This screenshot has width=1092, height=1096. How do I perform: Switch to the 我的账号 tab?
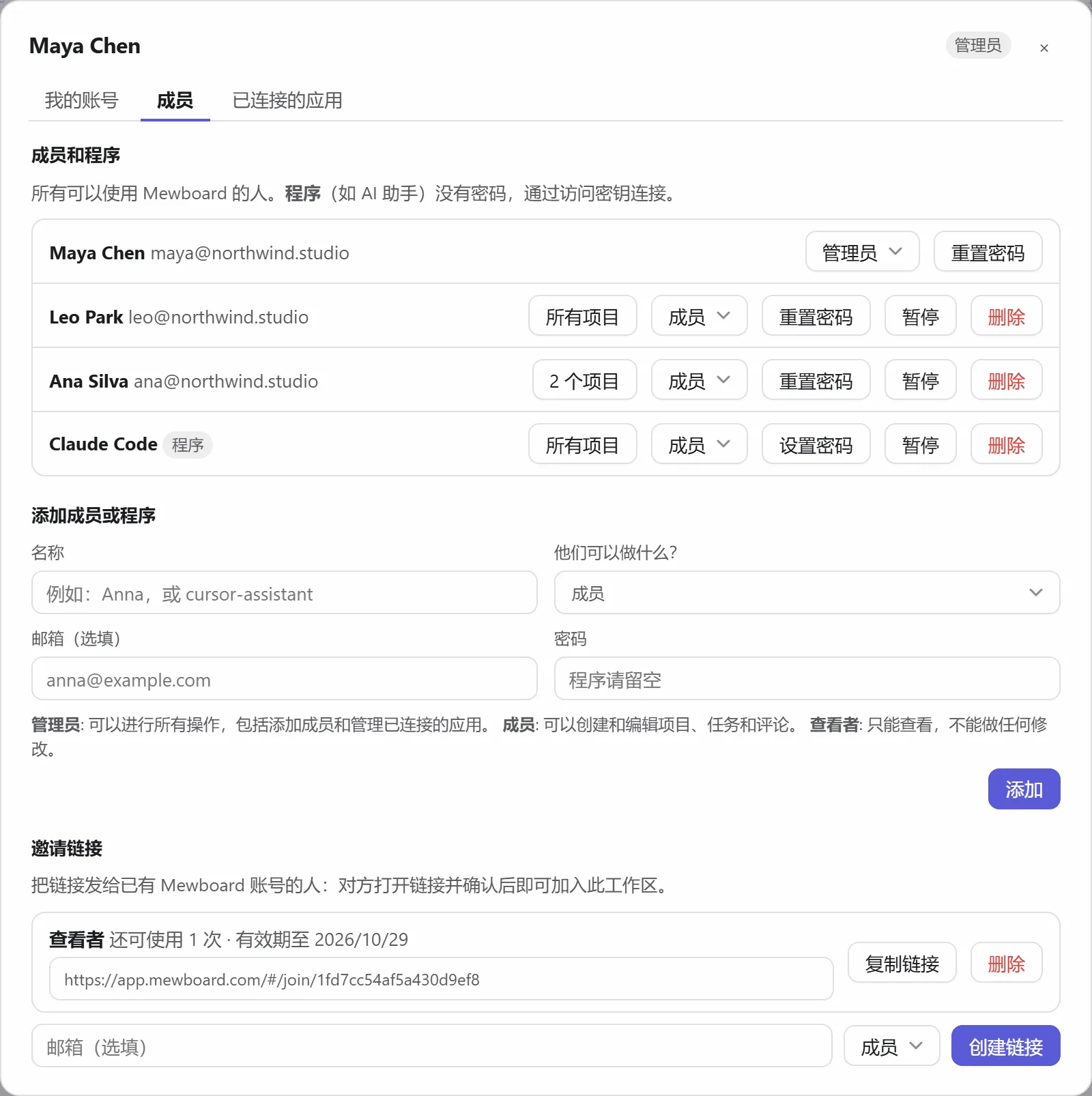82,100
